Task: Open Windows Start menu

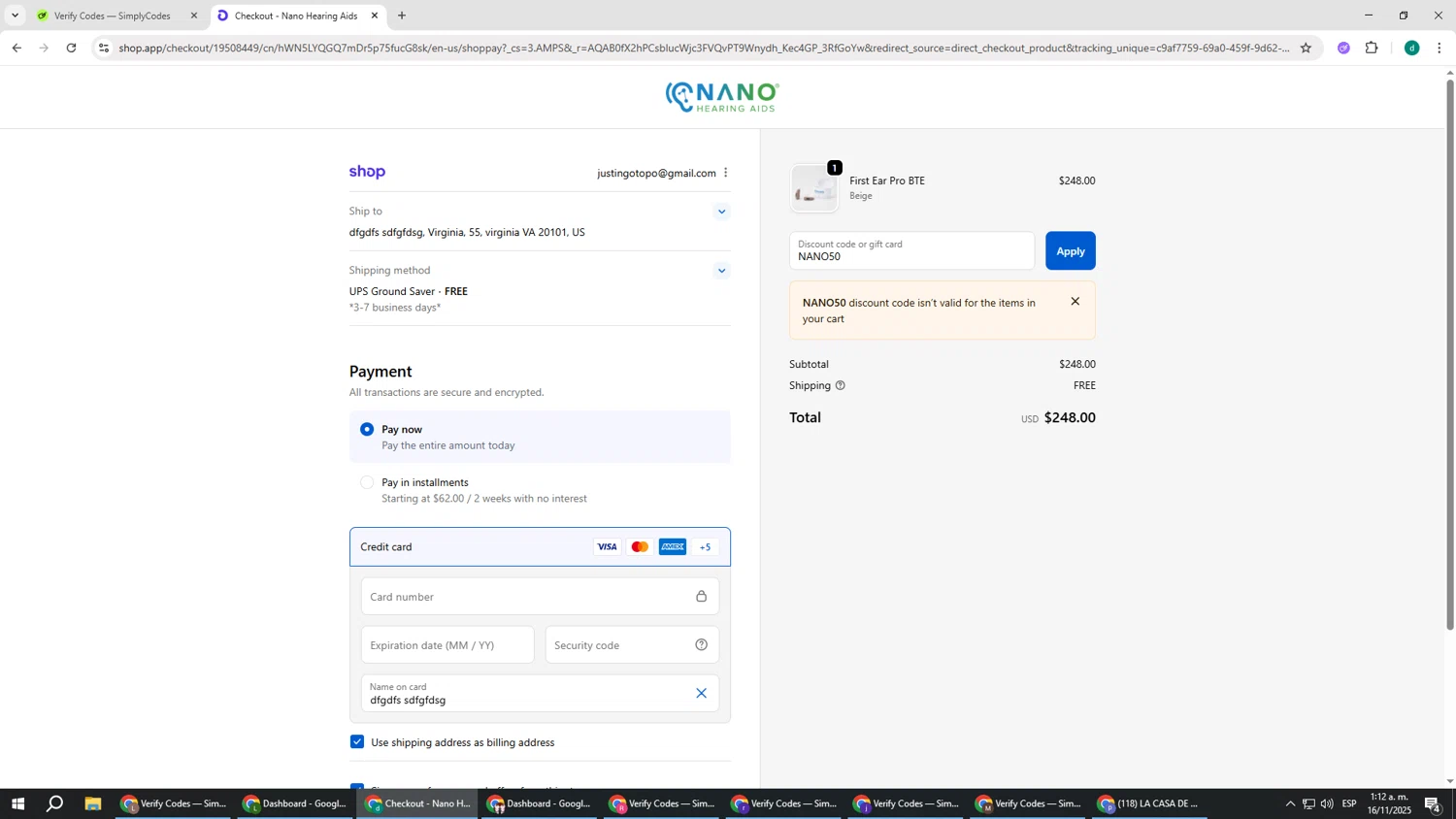Action: click(17, 803)
